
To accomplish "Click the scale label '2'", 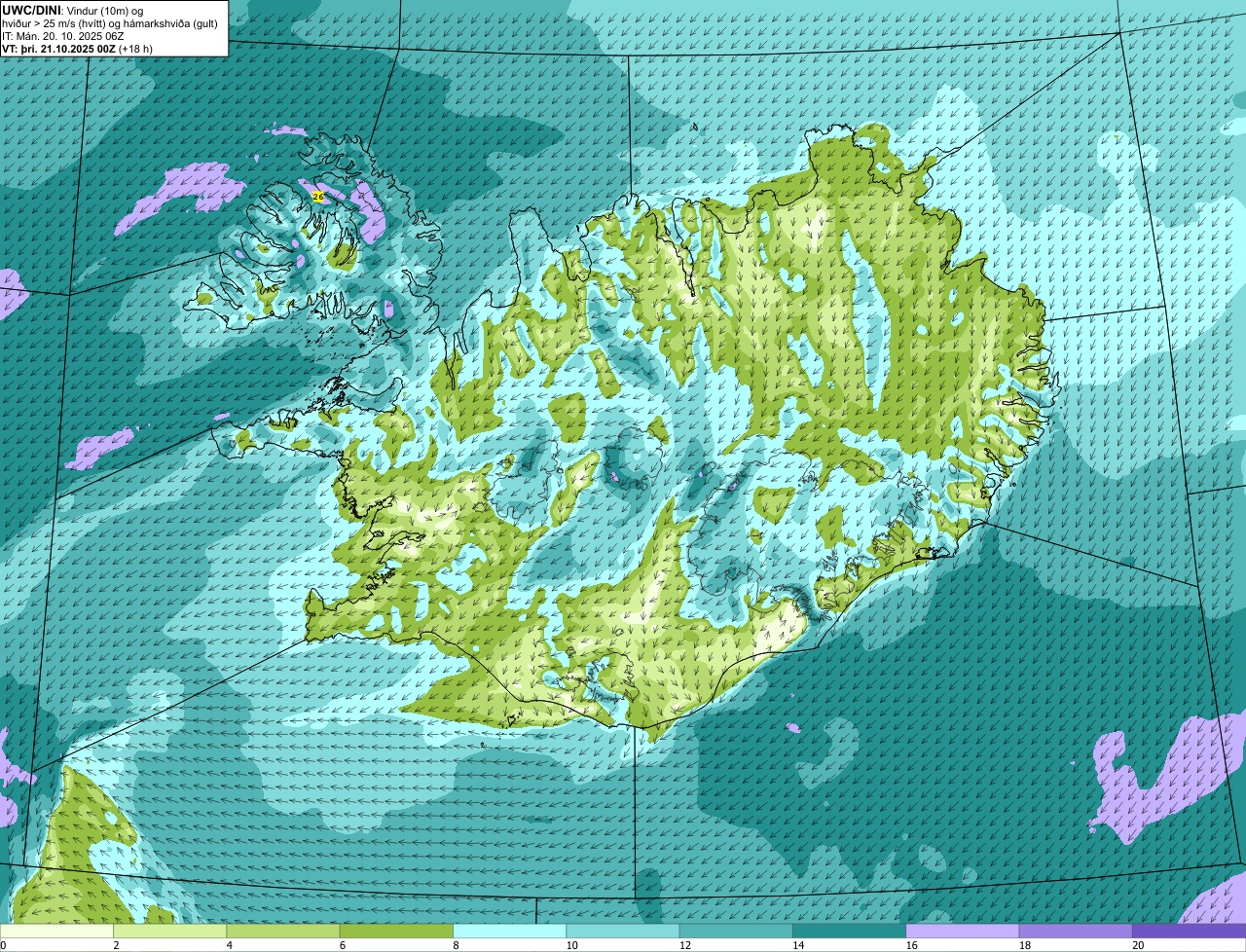I will coord(116,945).
